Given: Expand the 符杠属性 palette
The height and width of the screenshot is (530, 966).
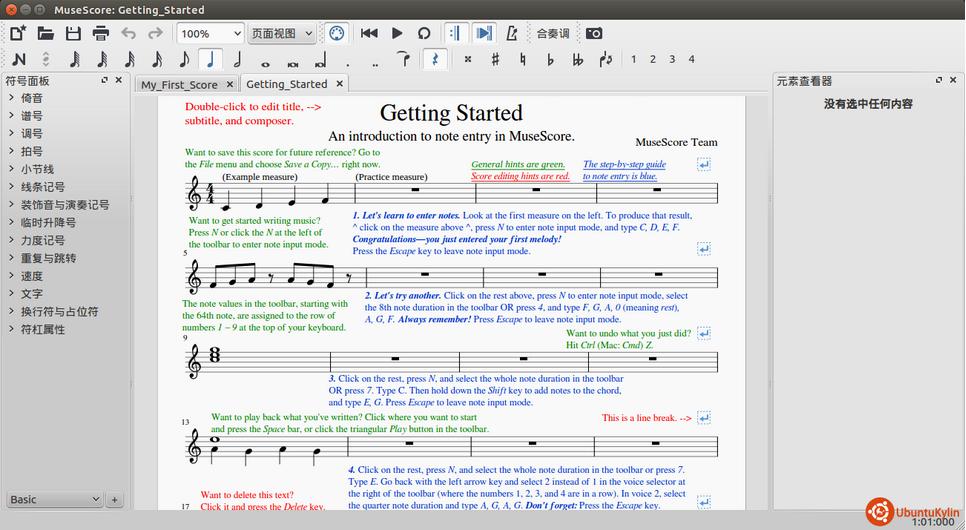Looking at the screenshot, I should (11, 329).
